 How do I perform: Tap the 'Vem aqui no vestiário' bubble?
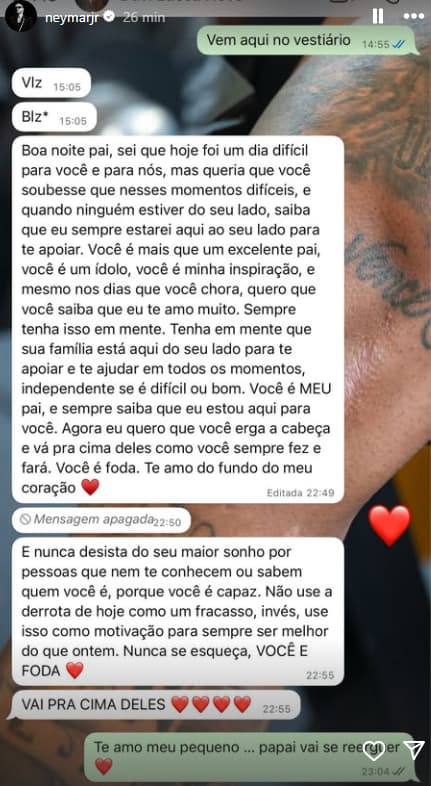click(308, 40)
